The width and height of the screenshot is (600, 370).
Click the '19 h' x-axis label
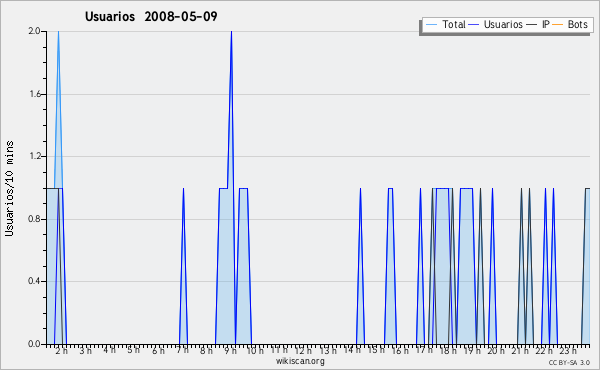[x=472, y=350]
